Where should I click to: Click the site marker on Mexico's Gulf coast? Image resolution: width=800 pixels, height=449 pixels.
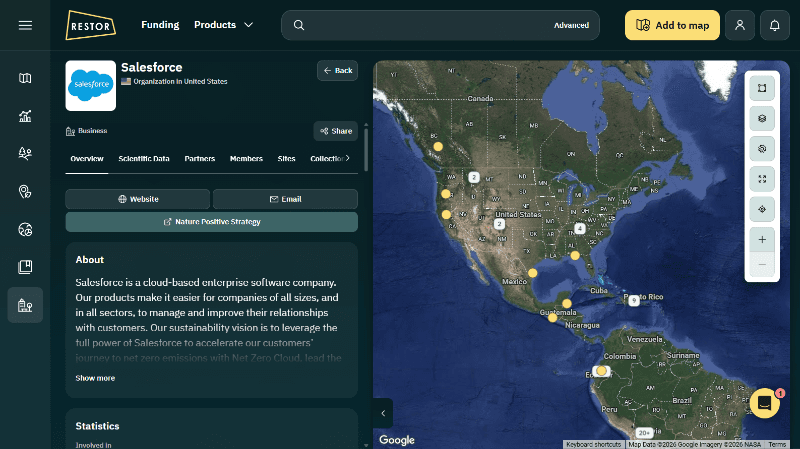tap(532, 273)
